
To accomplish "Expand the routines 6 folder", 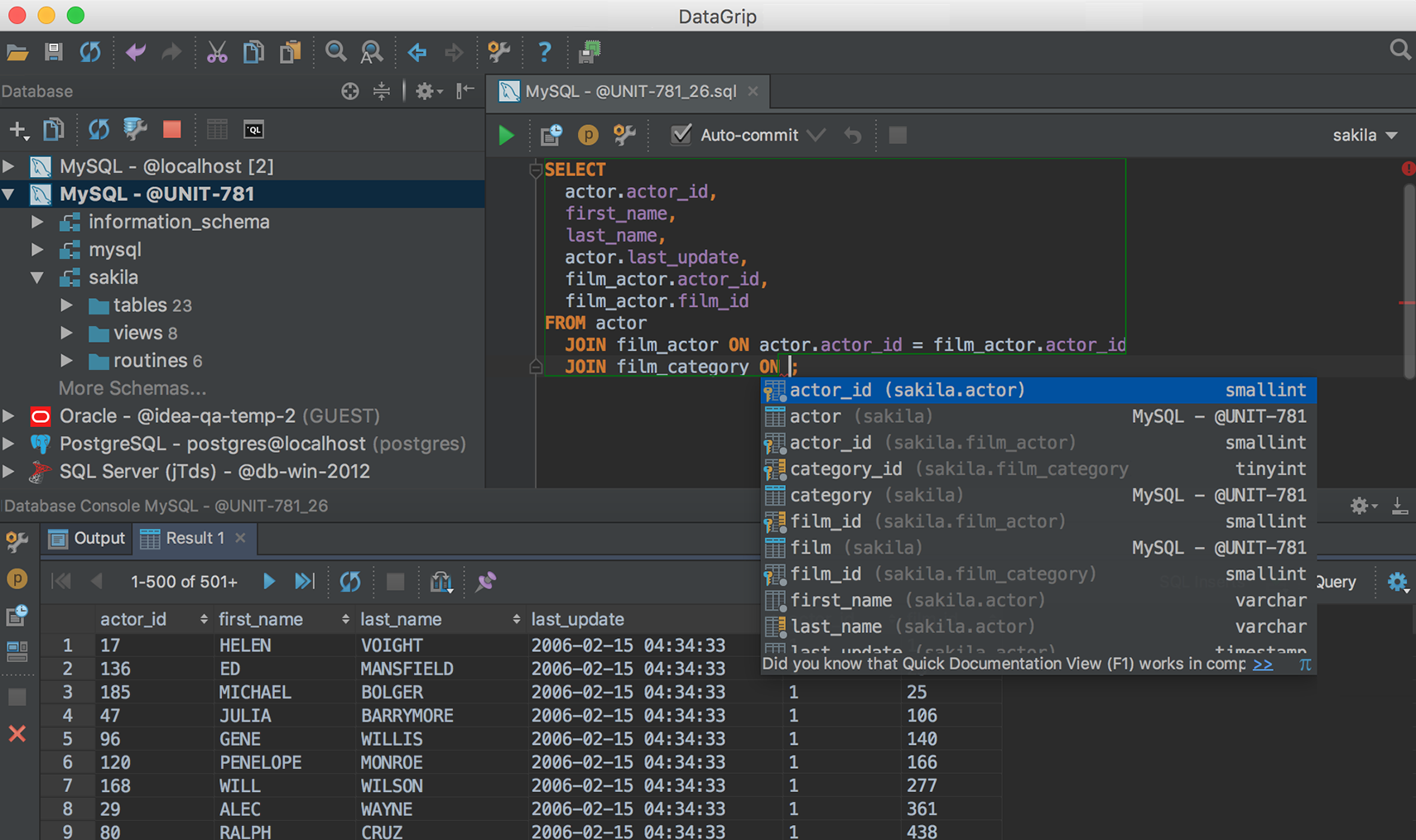I will (x=66, y=361).
